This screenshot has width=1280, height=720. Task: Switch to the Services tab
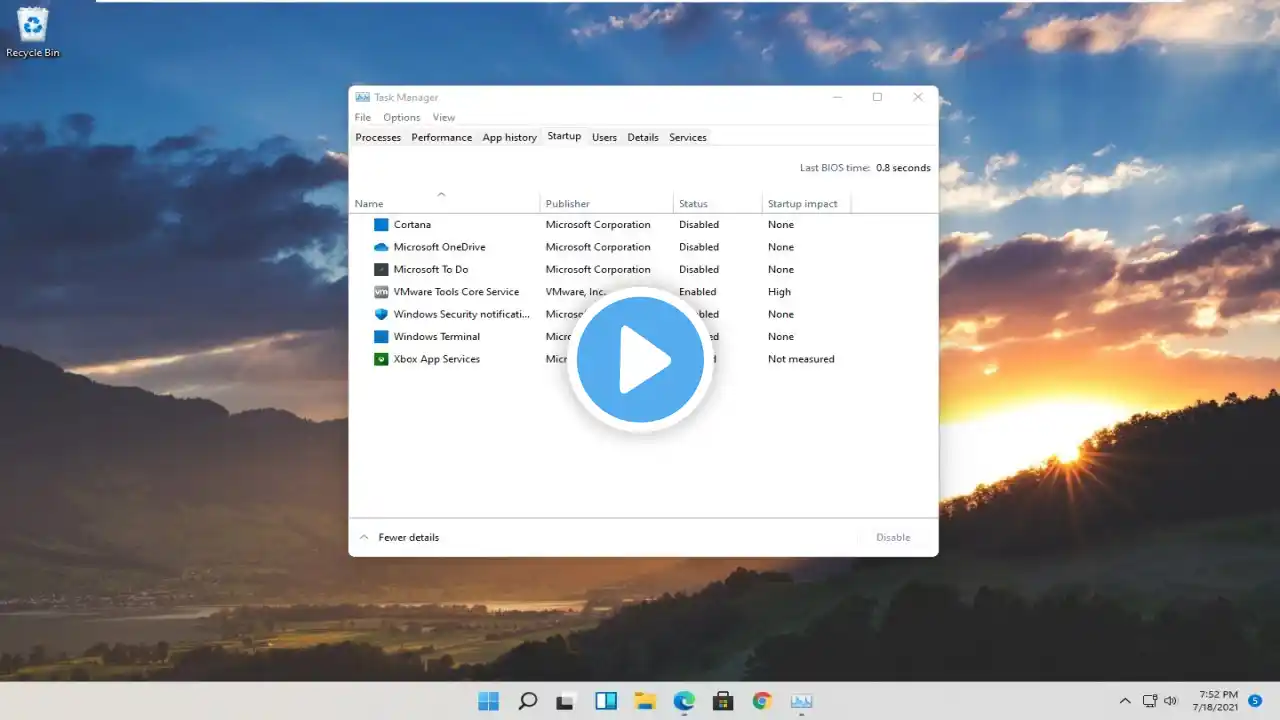tap(687, 137)
